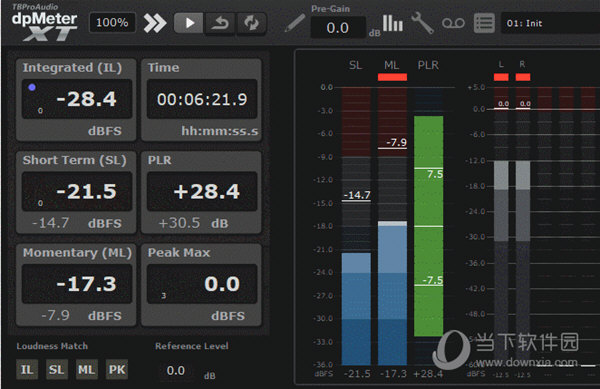600x389 pixels.
Task: Click the -14.7 short term max value
Action: pyautogui.click(x=51, y=223)
